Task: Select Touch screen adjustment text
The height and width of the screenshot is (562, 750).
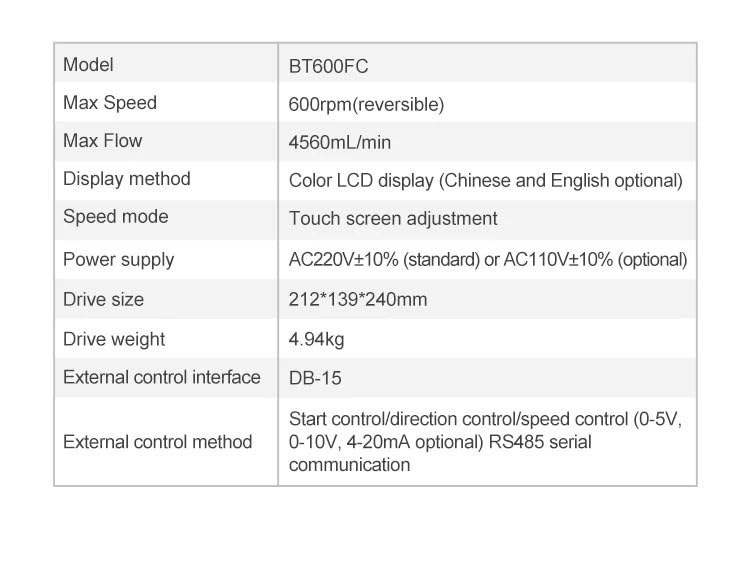Action: [x=393, y=219]
